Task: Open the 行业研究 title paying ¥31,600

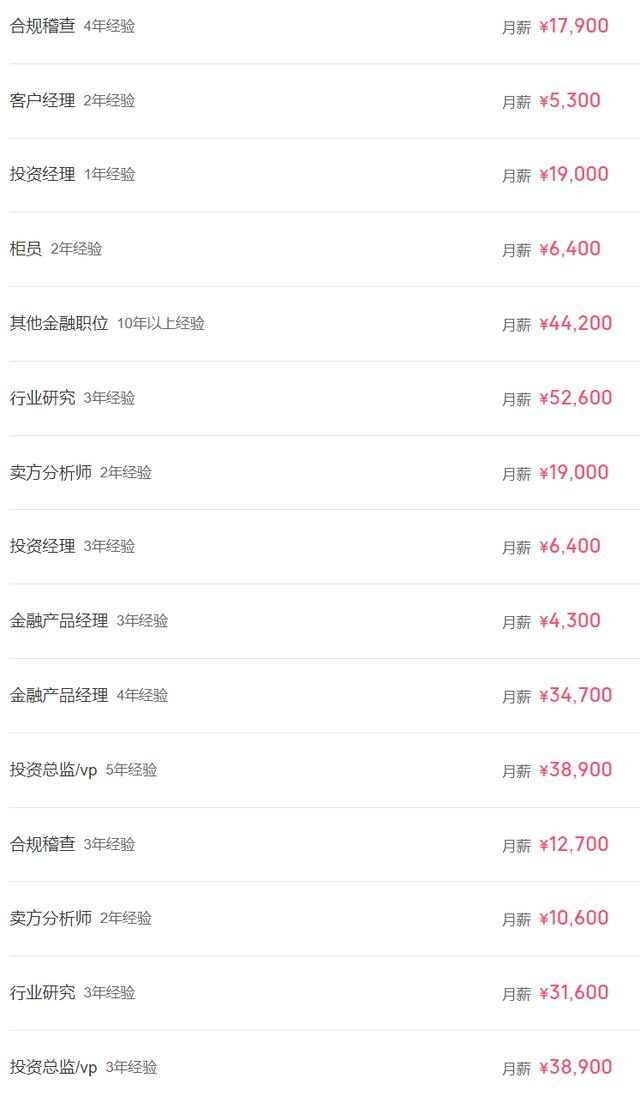Action: tap(43, 993)
